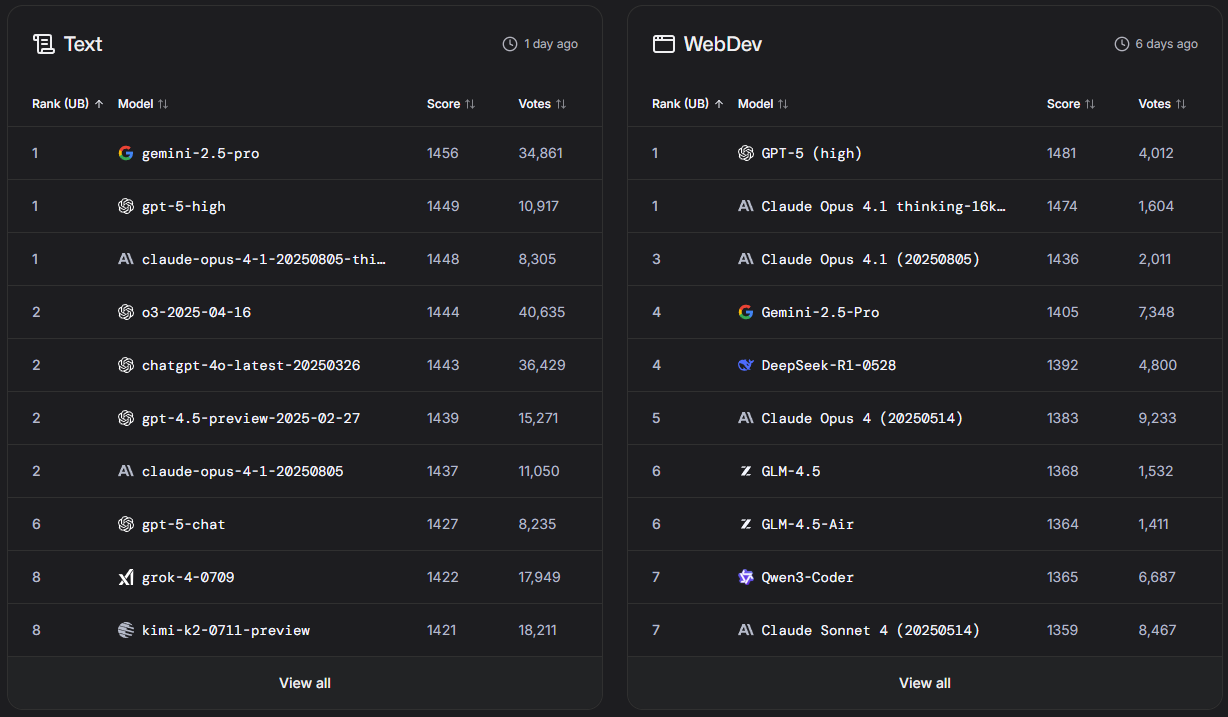Click the Google logo beside Gemini-2.5-Pro in WebDev
This screenshot has width=1228, height=717.
point(746,312)
